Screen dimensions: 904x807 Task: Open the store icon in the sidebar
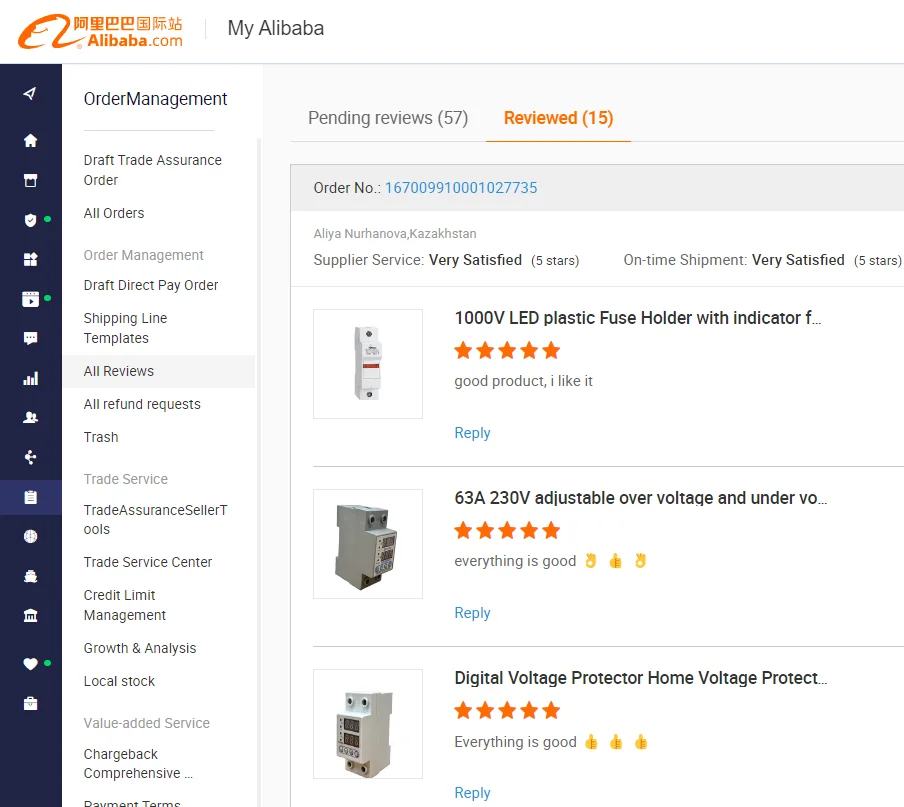click(x=30, y=181)
